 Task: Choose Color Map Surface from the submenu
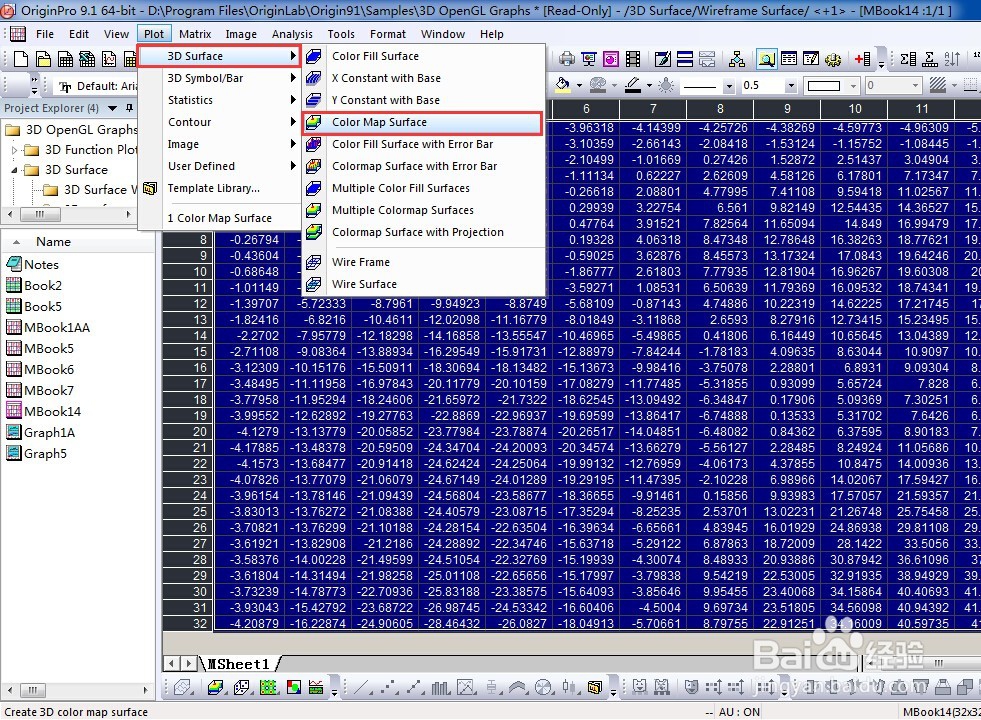pyautogui.click(x=422, y=123)
